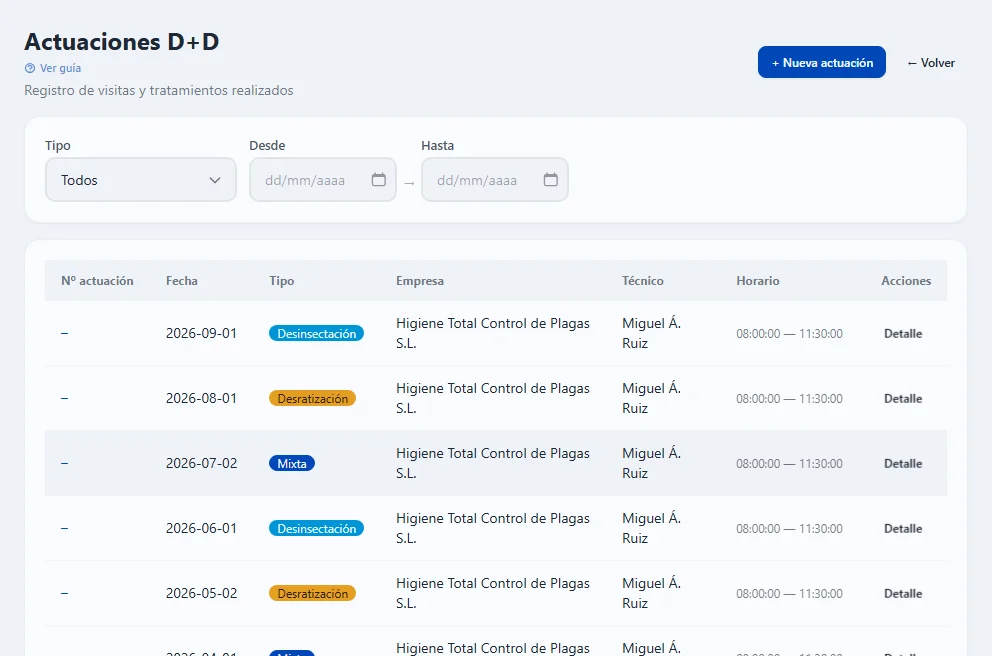Image resolution: width=992 pixels, height=656 pixels.
Task: Select the date 2026-06-01 cell
Action: coord(201,529)
